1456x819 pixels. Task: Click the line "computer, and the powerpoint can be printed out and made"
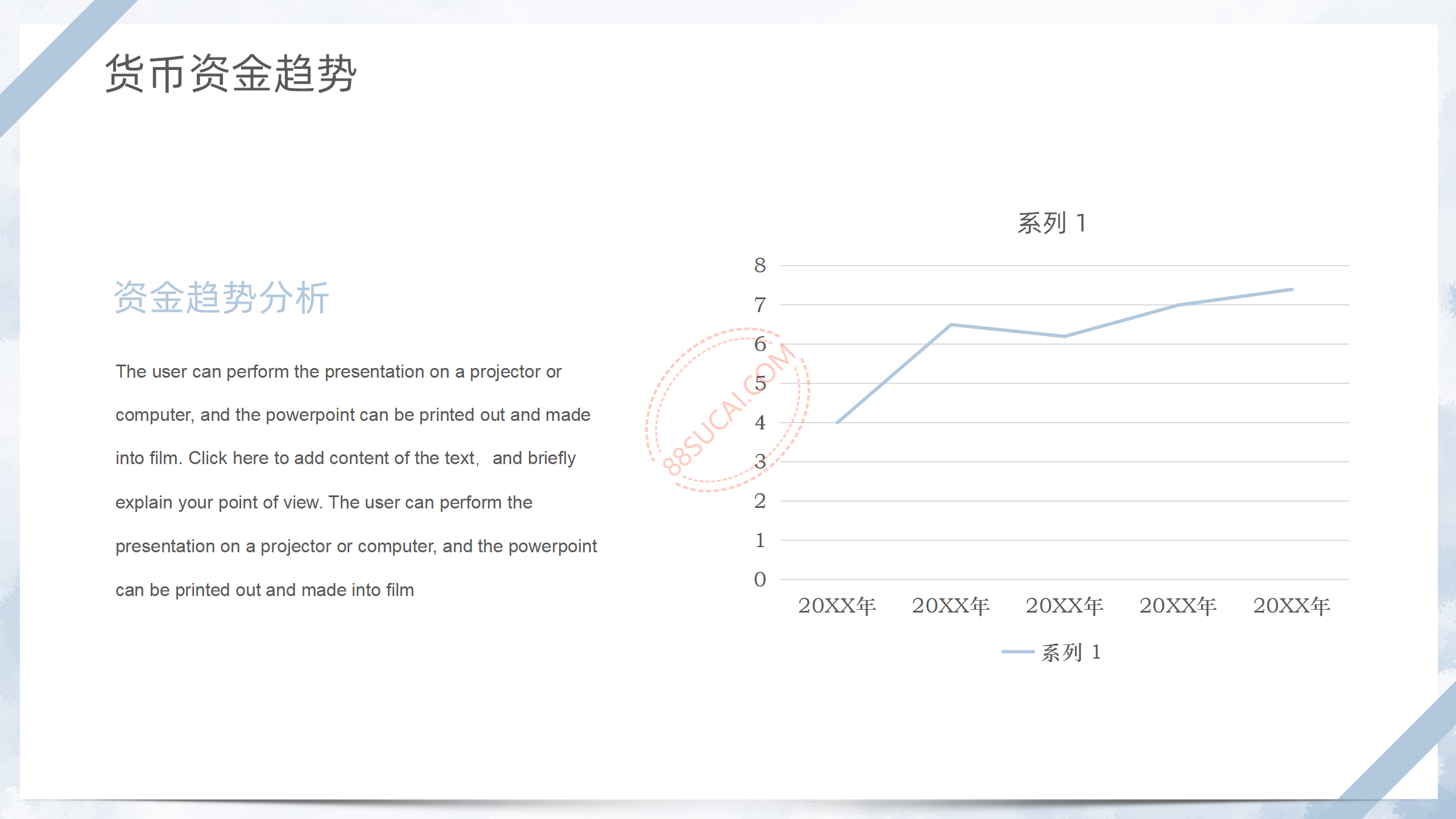pos(353,415)
